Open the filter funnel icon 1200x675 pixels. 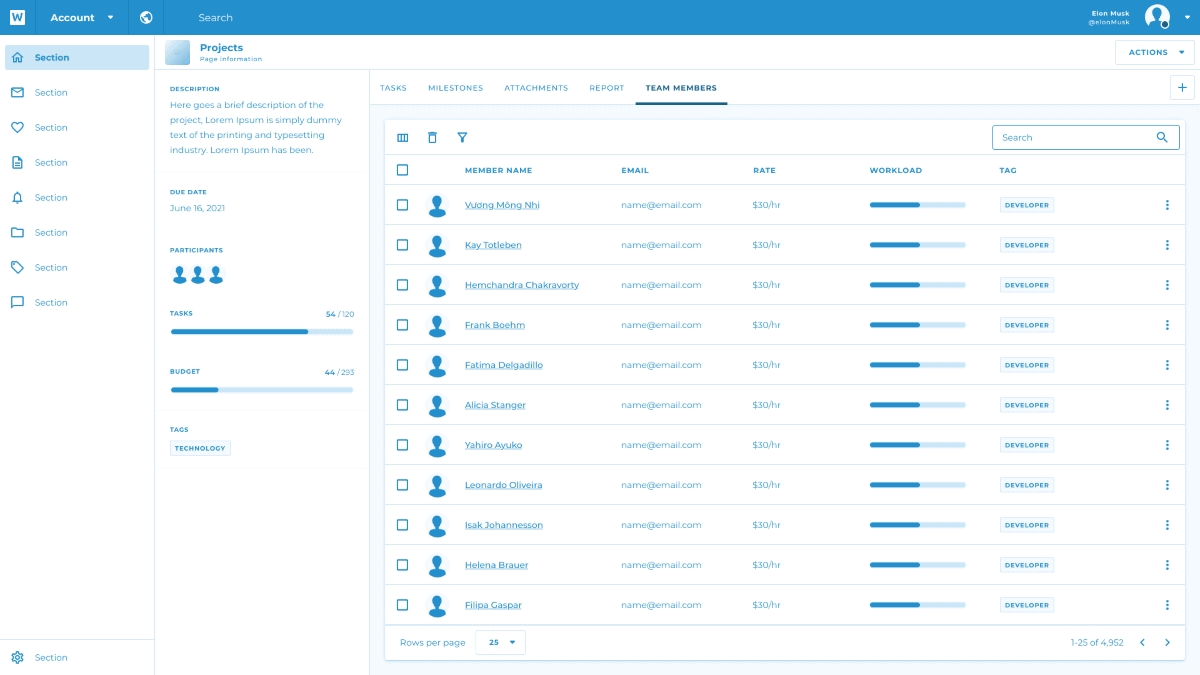[x=462, y=138]
